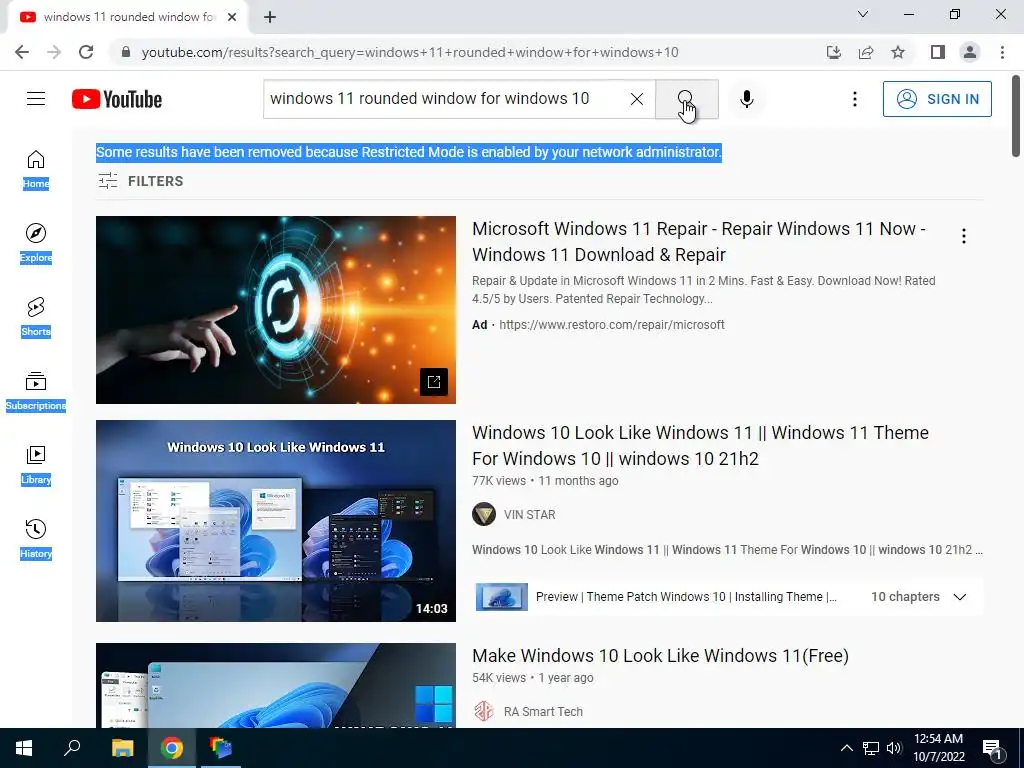Open Shorts in the sidebar
The image size is (1024, 768).
pos(36,317)
